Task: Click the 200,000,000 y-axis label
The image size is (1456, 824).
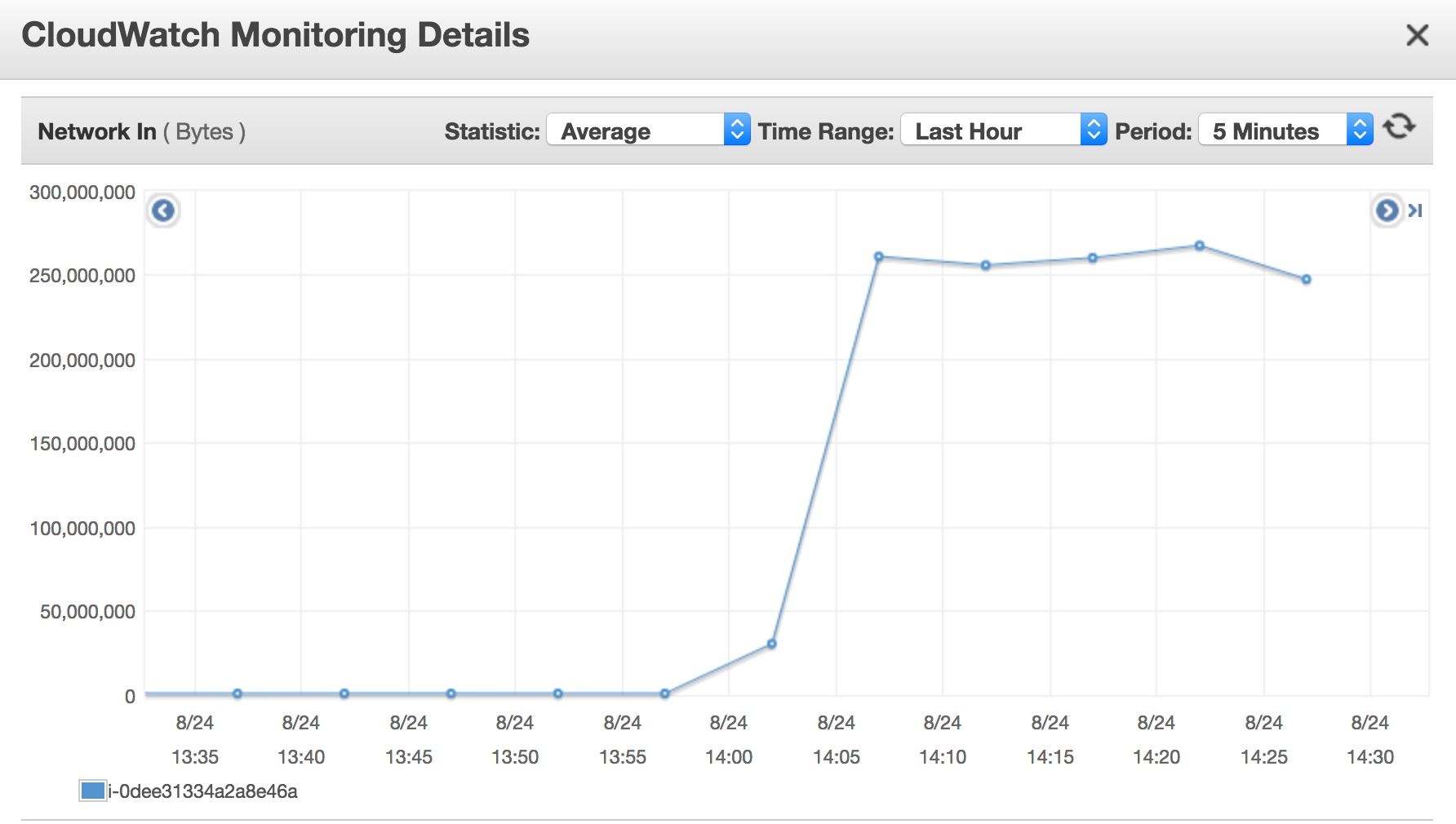Action: point(82,360)
